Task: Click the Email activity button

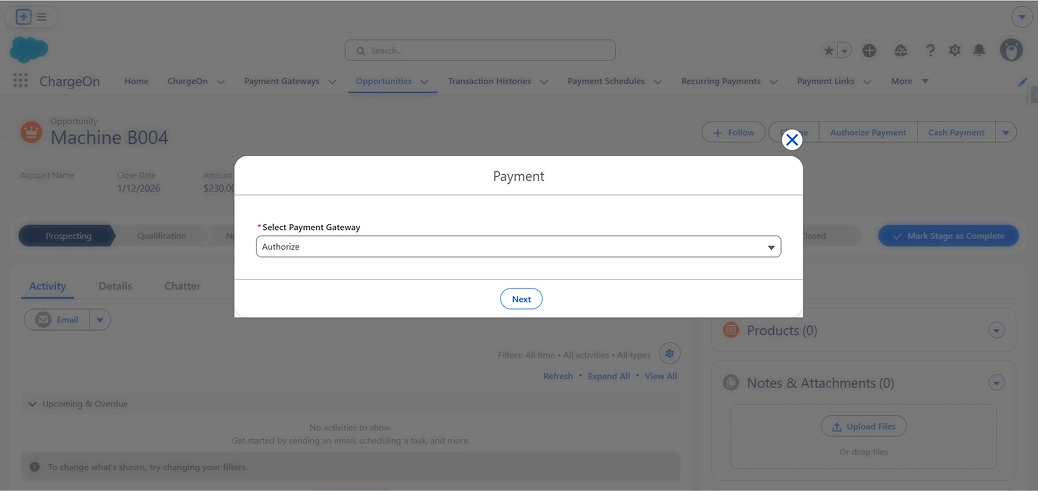Action: [x=57, y=320]
